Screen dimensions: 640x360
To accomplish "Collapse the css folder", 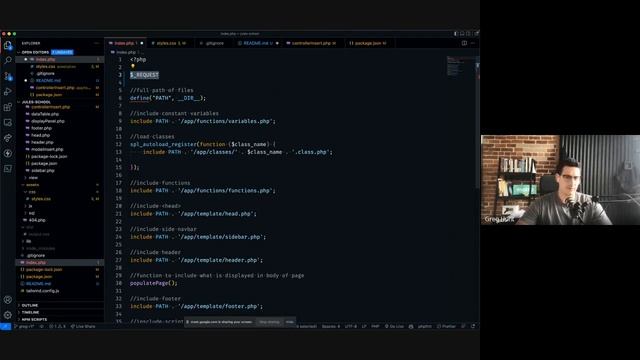I will click(32, 192).
